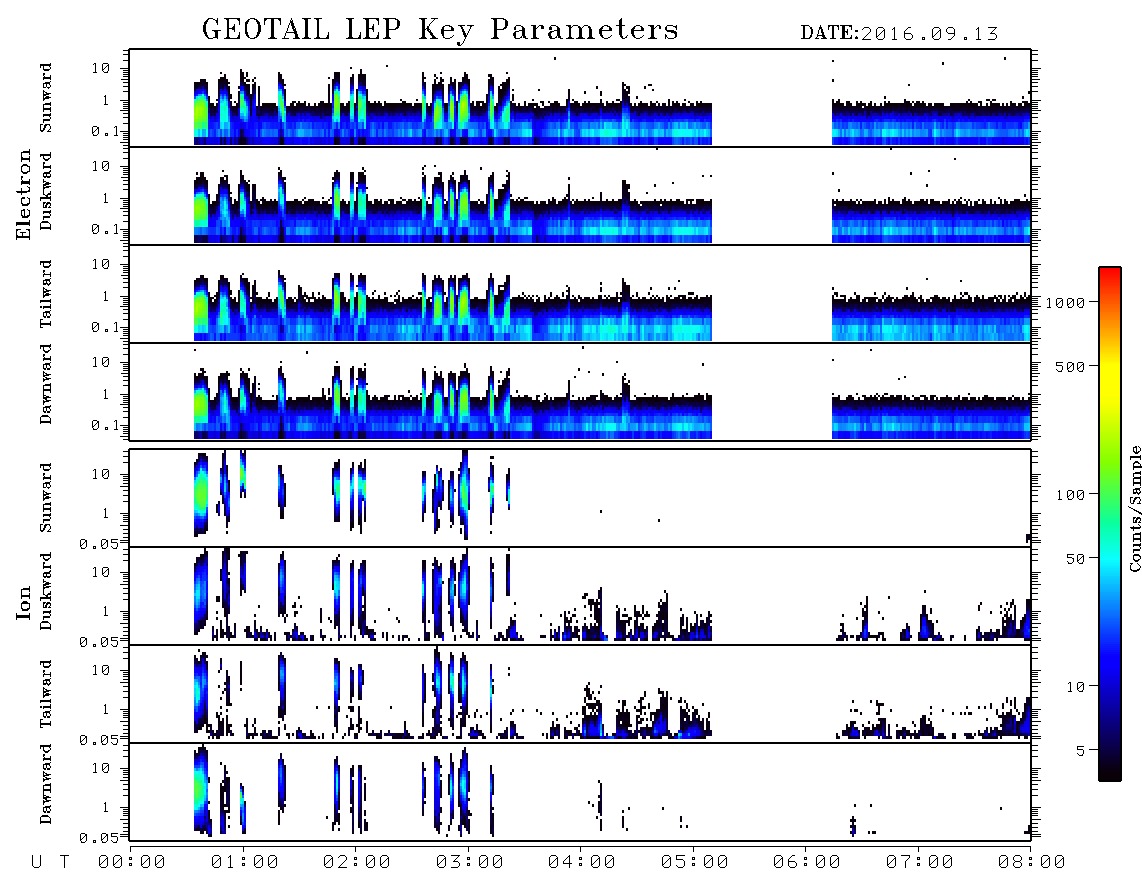The width and height of the screenshot is (1142, 880).
Task: Click the "04:00" time tick label
Action: [582, 863]
